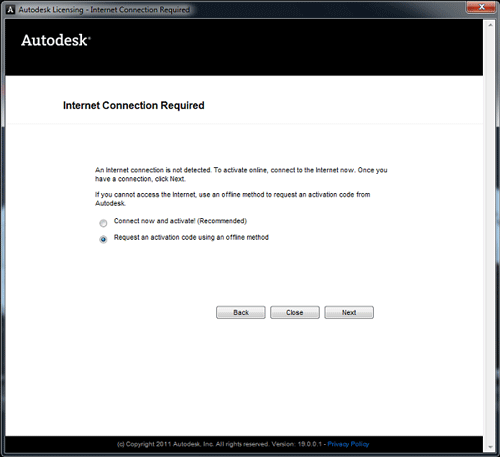The image size is (500, 457).
Task: Select 'Connect now and activate!' radio button
Action: tap(103, 223)
